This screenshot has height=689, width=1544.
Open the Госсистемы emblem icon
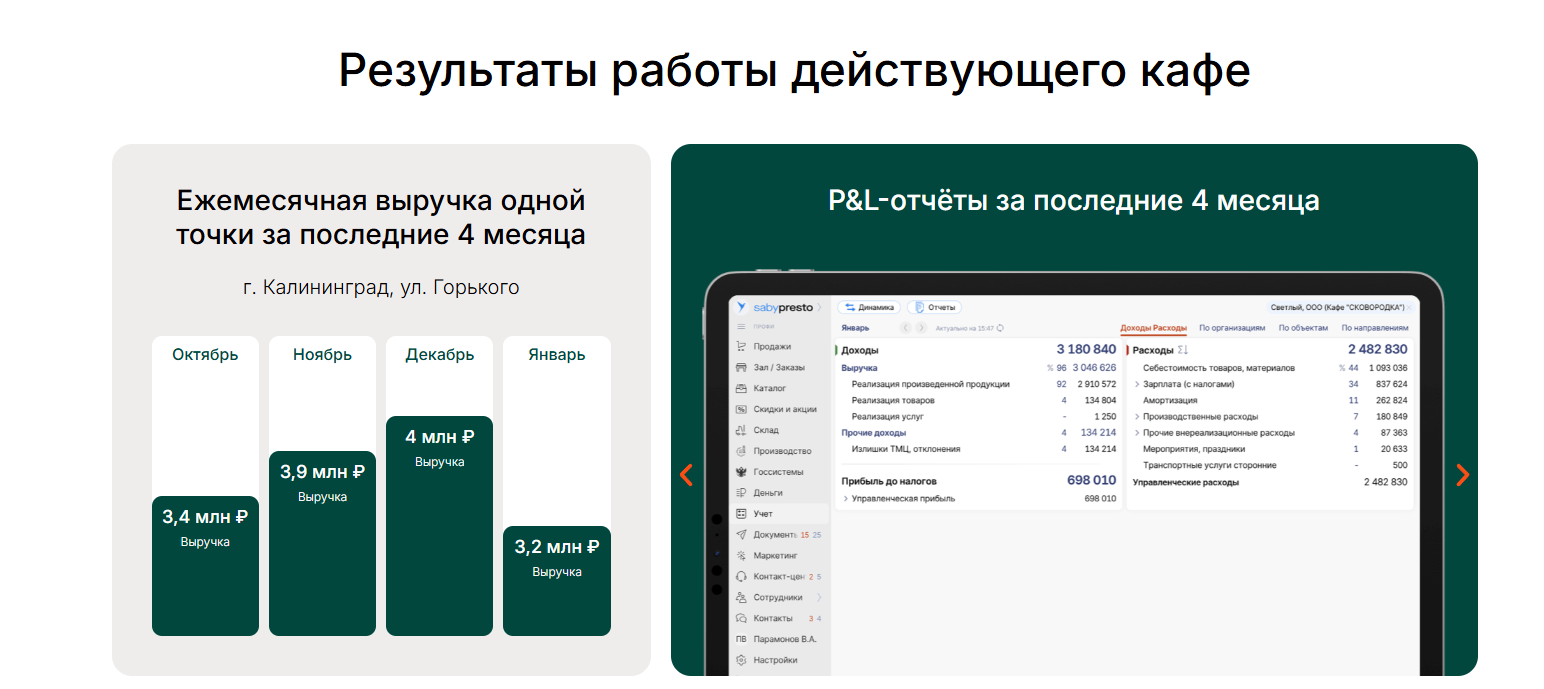[741, 472]
